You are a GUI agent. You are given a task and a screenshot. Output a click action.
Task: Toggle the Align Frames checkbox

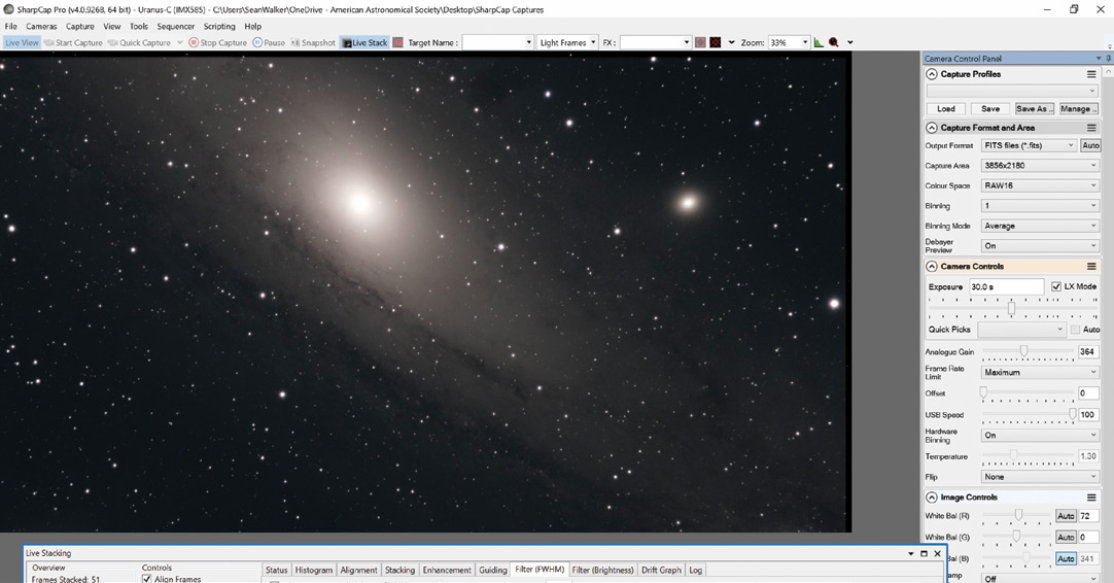pos(147,579)
